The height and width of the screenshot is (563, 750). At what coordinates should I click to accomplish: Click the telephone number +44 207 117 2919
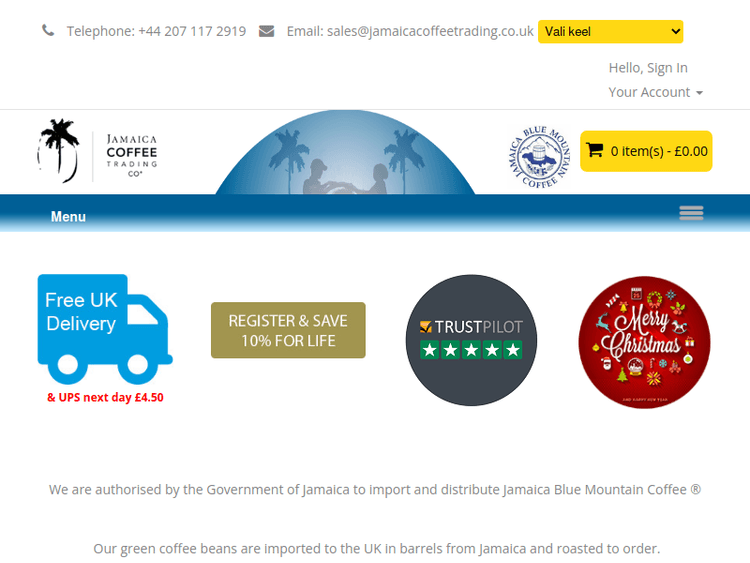pos(192,31)
